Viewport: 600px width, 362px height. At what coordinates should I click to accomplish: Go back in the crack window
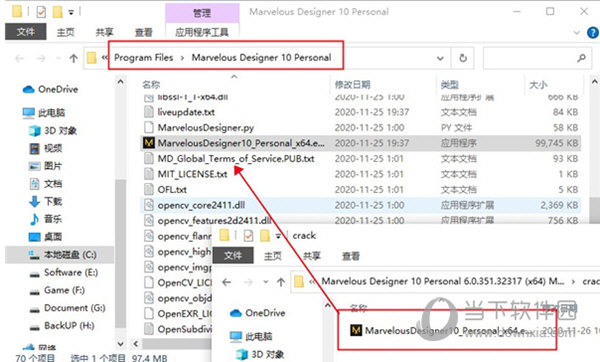point(227,282)
